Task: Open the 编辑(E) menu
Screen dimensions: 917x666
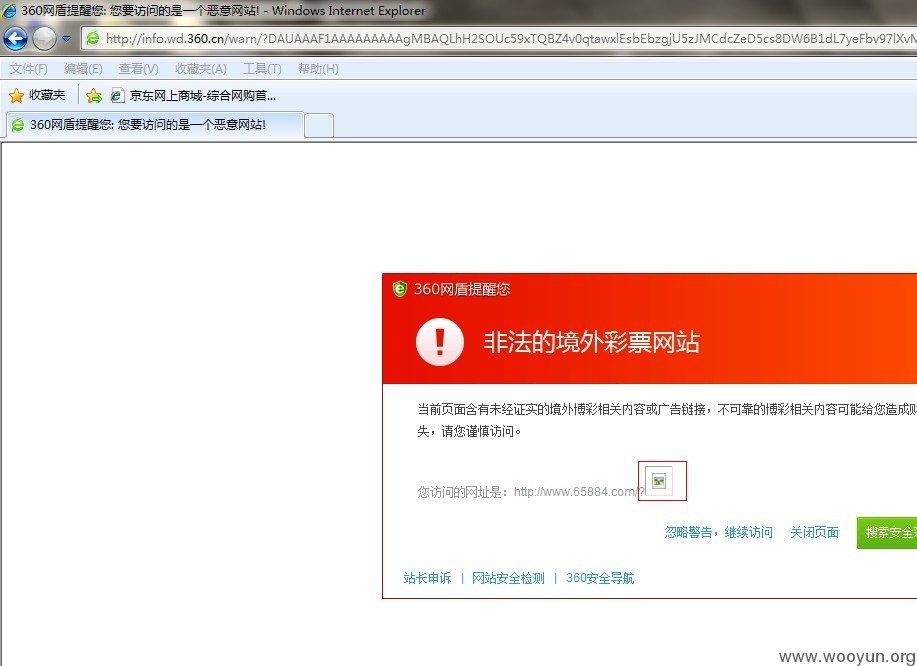Action: (x=83, y=69)
